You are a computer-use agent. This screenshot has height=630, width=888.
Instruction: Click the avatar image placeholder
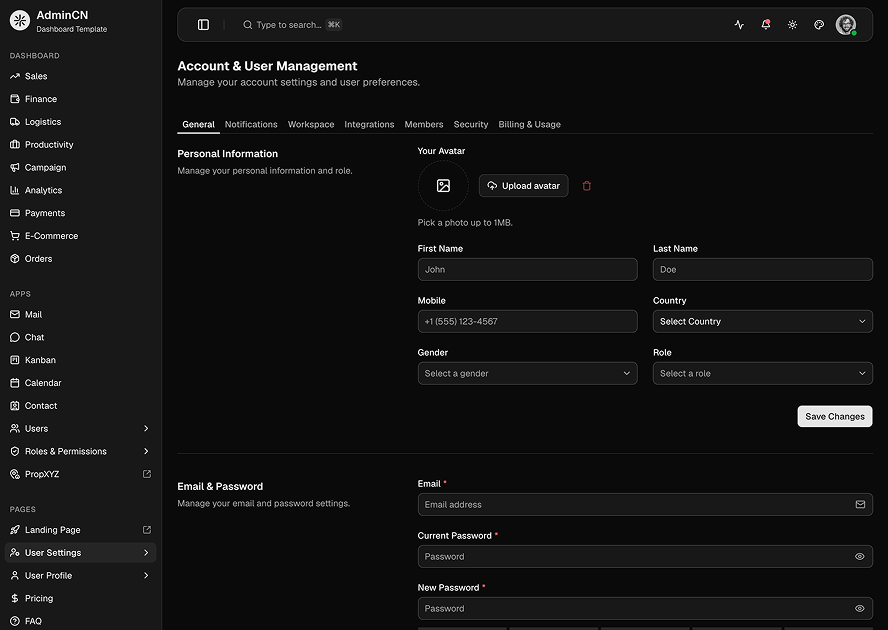click(443, 186)
